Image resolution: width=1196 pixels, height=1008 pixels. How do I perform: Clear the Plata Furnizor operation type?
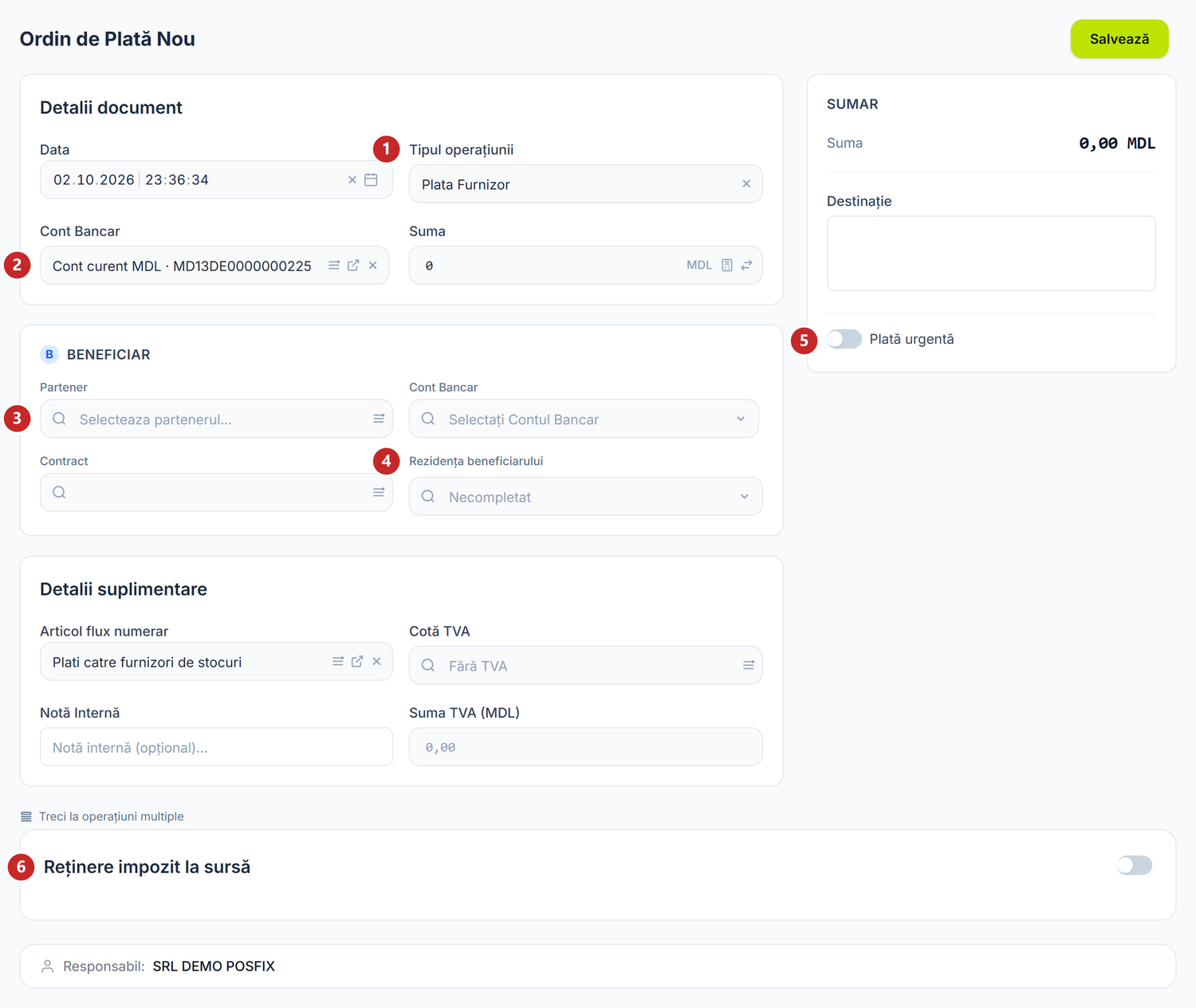click(x=746, y=183)
